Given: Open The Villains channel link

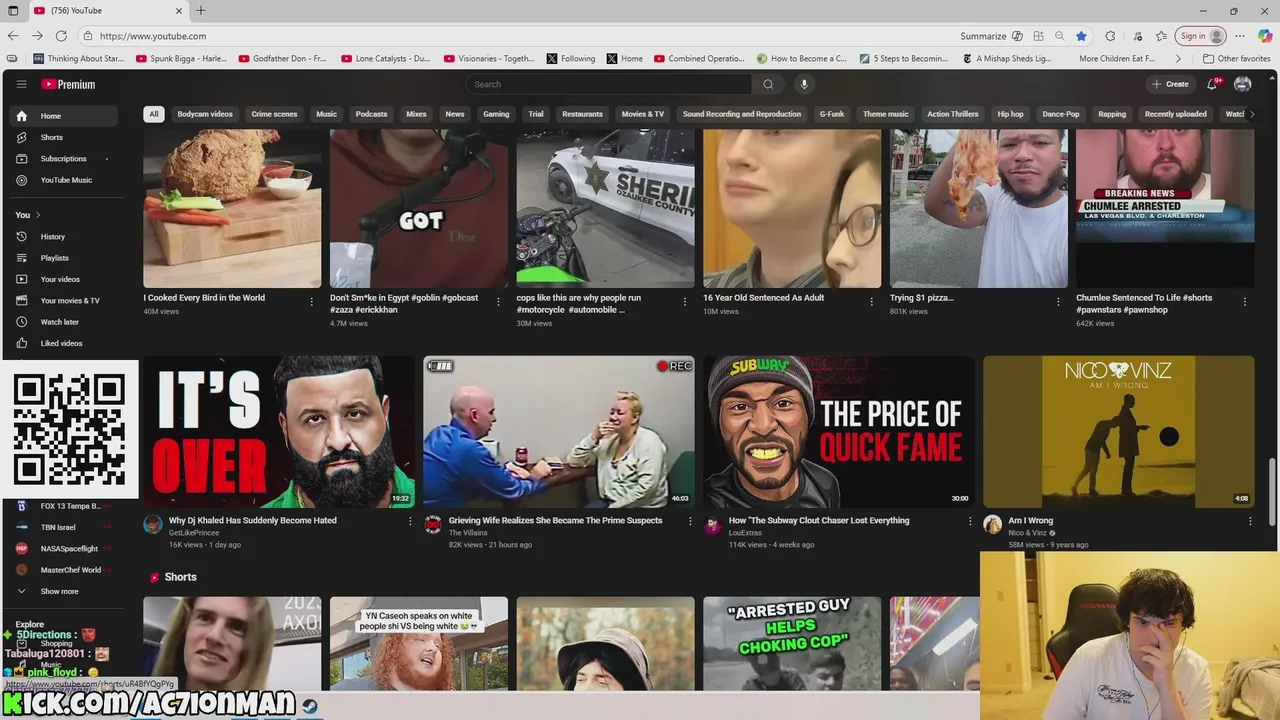Looking at the screenshot, I should tap(468, 533).
